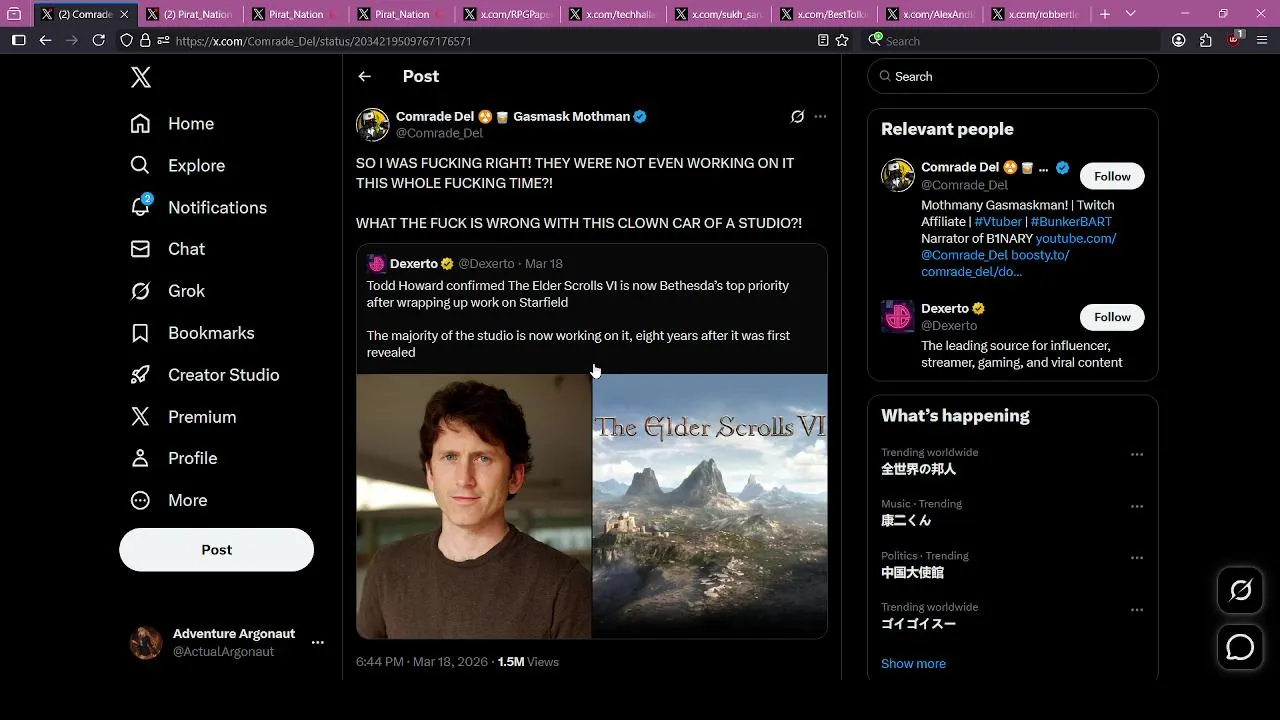The width and height of the screenshot is (1280, 720).
Task: Open a new browser tab
Action: [x=1105, y=14]
